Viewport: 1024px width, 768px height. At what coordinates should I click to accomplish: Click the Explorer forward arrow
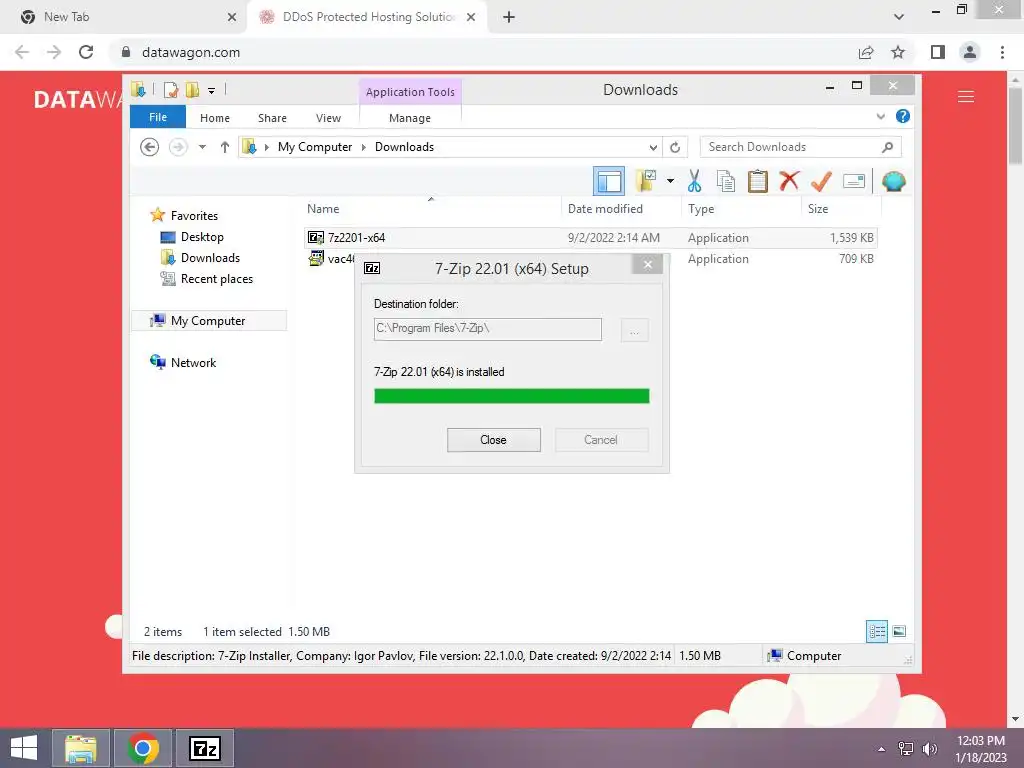click(178, 147)
